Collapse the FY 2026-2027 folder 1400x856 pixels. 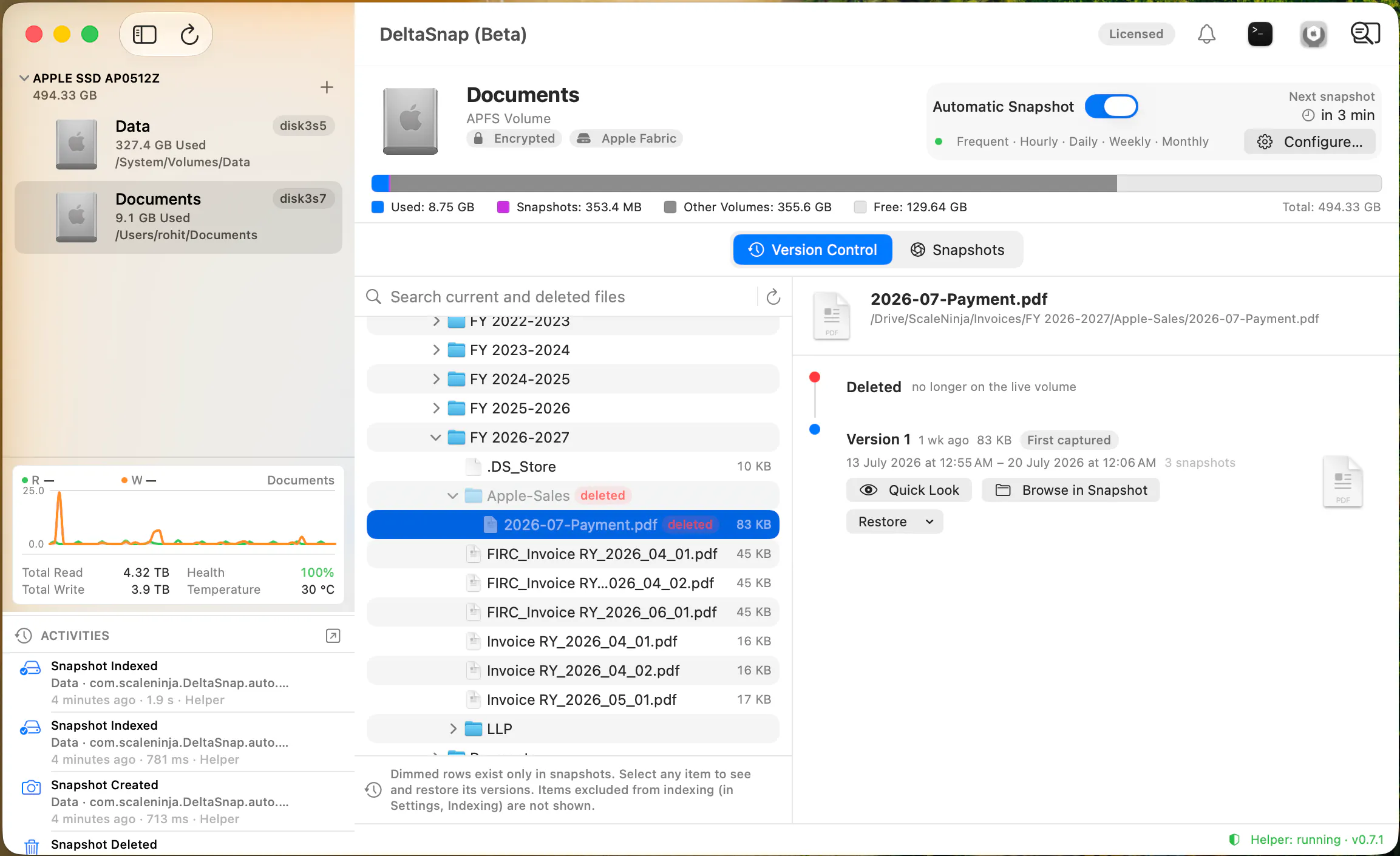[436, 437]
